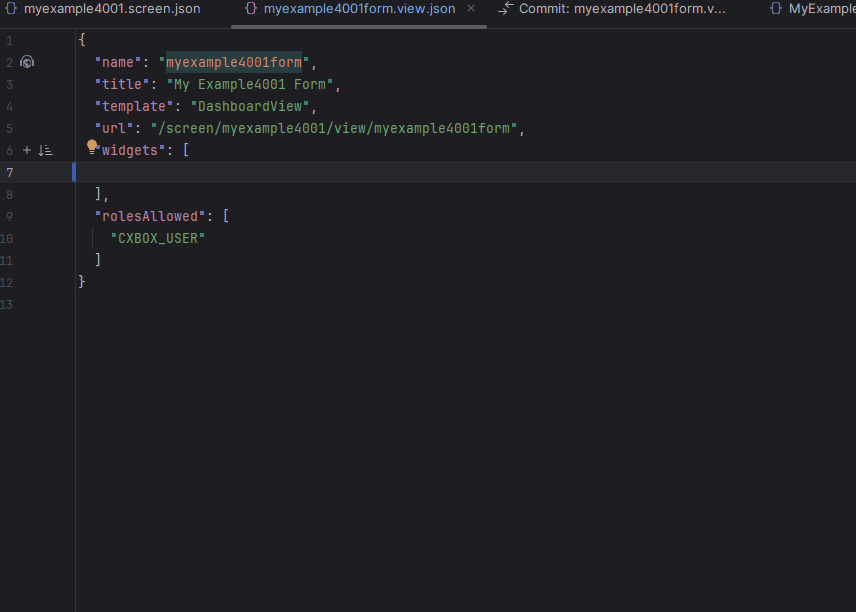
Task: Click the "myexample4001form" name value
Action: (234, 62)
